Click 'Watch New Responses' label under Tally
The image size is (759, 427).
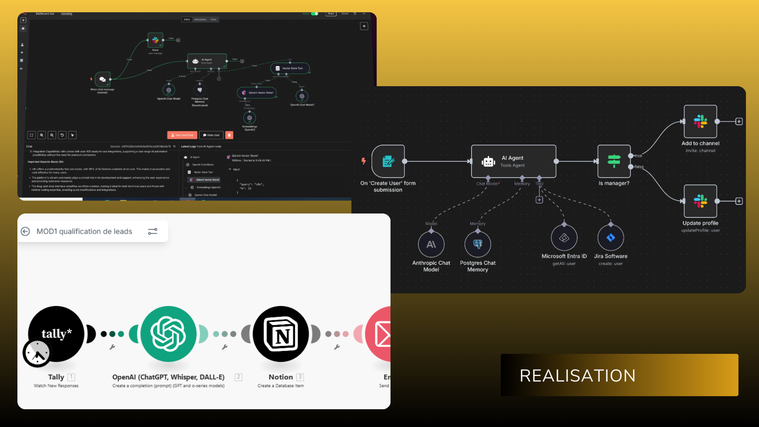pos(56,386)
